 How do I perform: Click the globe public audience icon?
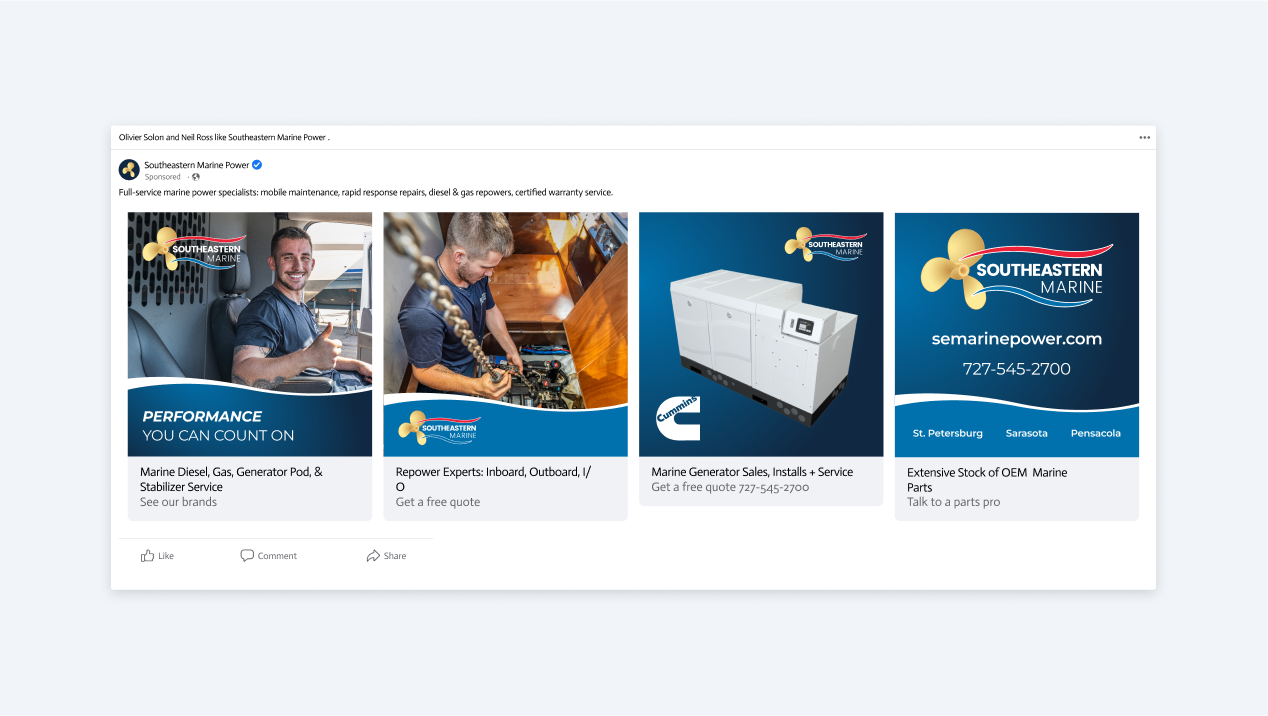coord(196,177)
